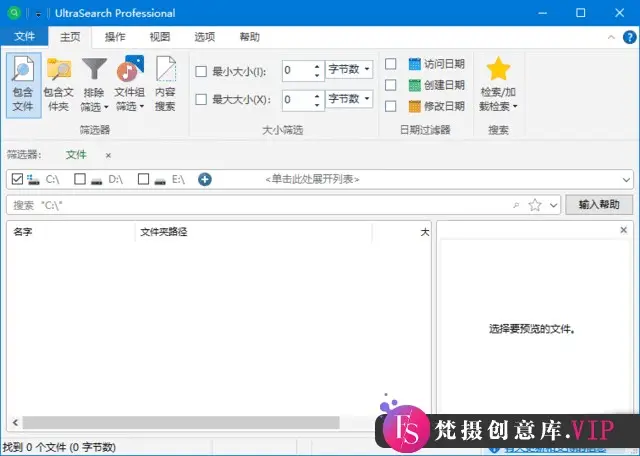Click the D:\ drive icon
Screen dimensions: 640x456
pos(97,180)
